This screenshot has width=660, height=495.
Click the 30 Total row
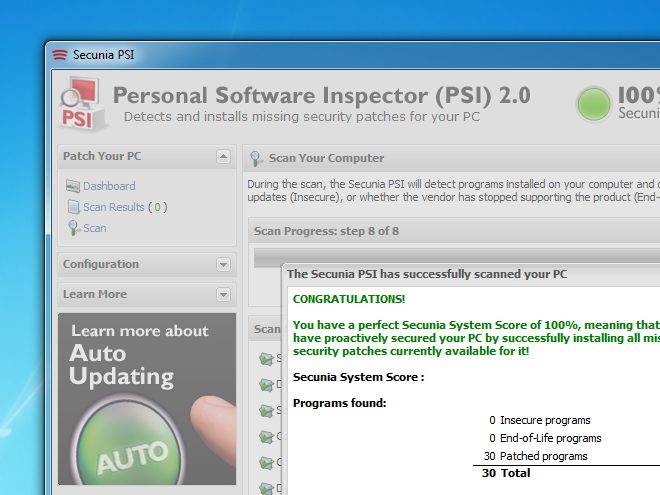coord(506,473)
